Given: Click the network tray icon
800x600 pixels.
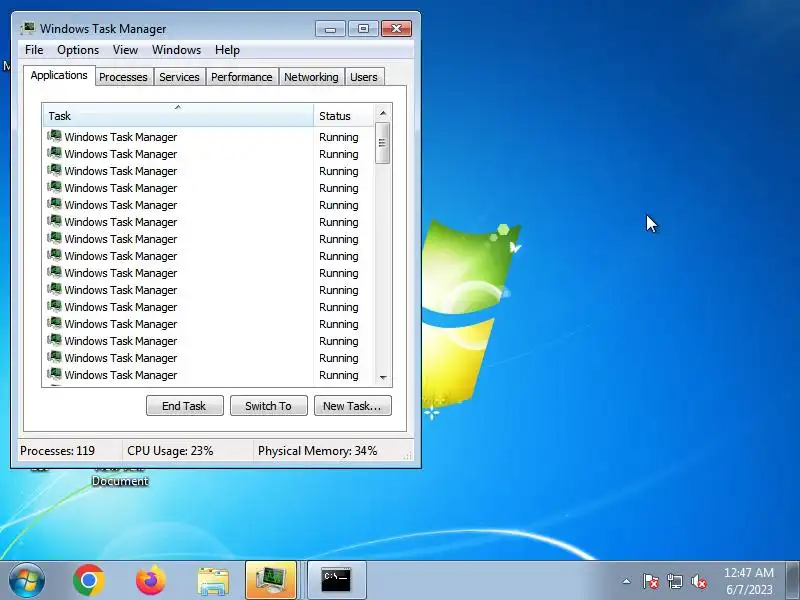Looking at the screenshot, I should coord(674,581).
